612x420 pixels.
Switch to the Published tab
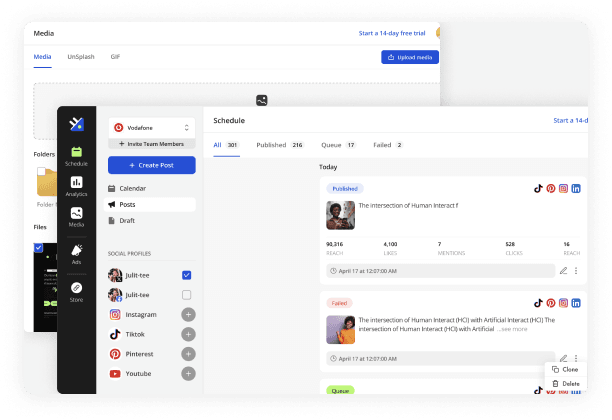pyautogui.click(x=279, y=145)
